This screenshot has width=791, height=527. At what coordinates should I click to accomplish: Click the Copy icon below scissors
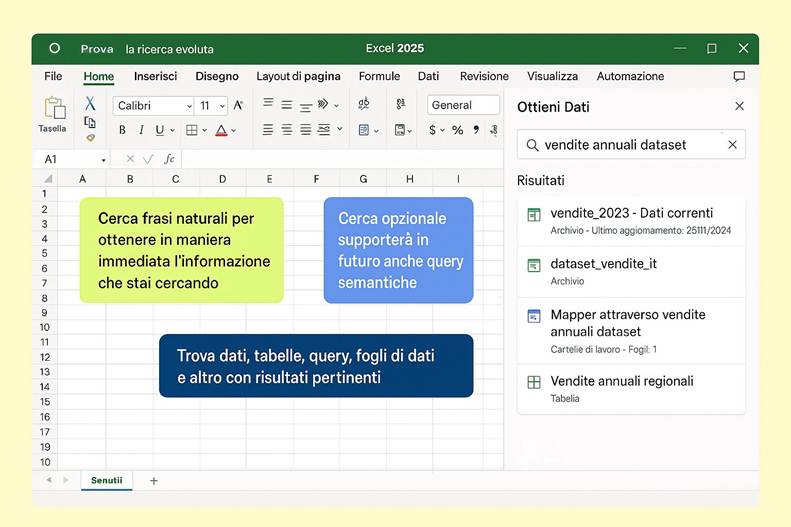90,122
